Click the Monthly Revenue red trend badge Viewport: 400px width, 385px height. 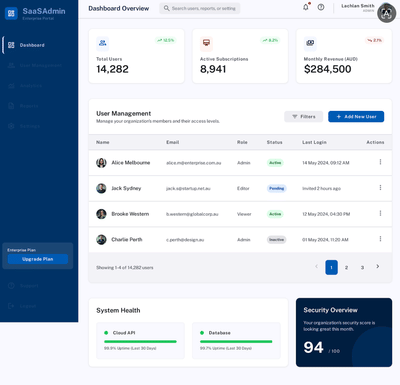pyautogui.click(x=374, y=40)
